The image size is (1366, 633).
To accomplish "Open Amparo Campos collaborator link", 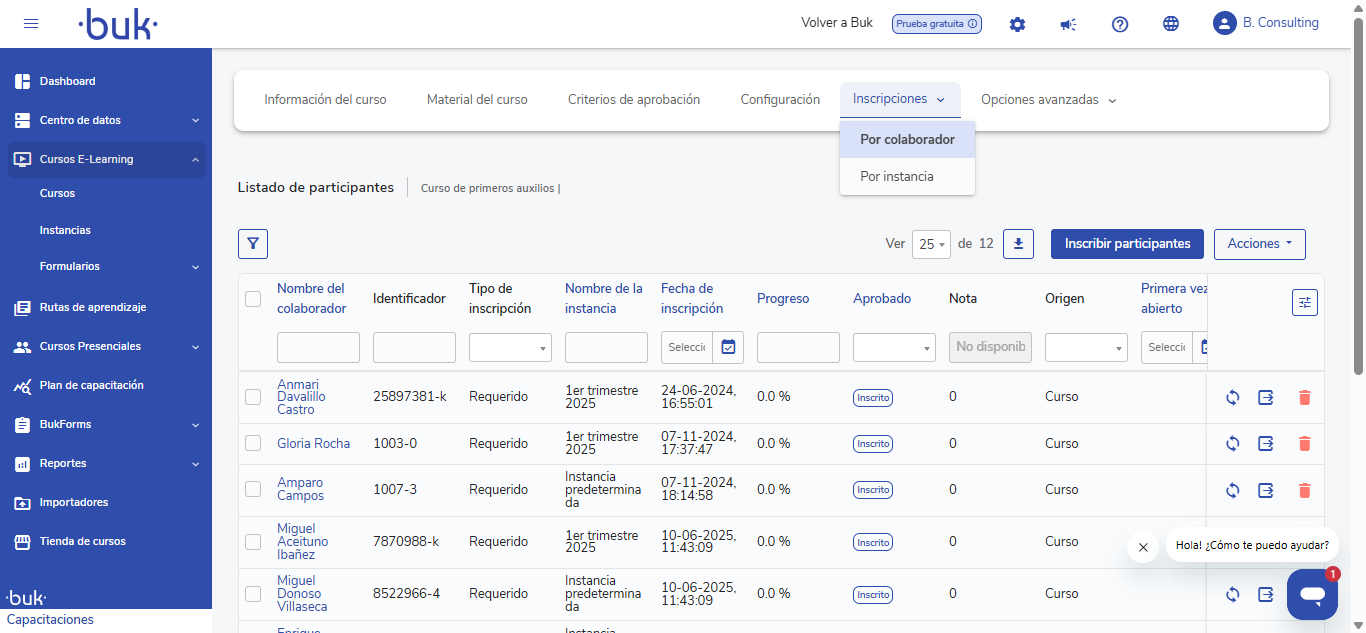I will pos(300,489).
